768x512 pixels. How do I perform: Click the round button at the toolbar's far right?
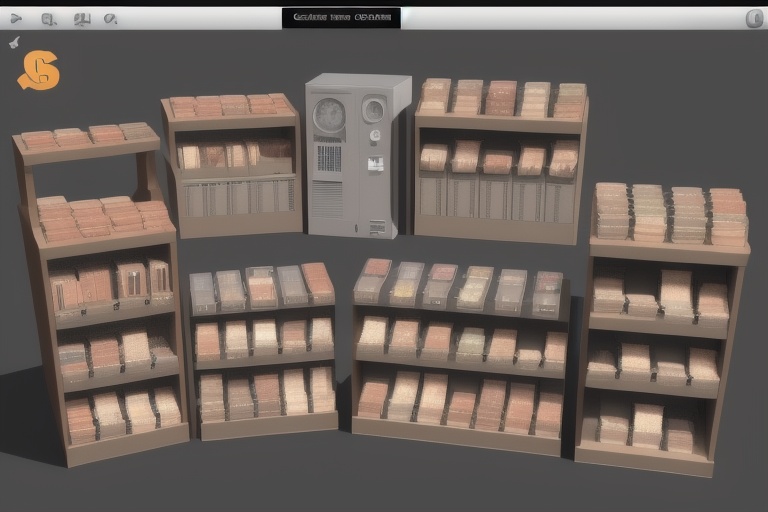click(754, 18)
